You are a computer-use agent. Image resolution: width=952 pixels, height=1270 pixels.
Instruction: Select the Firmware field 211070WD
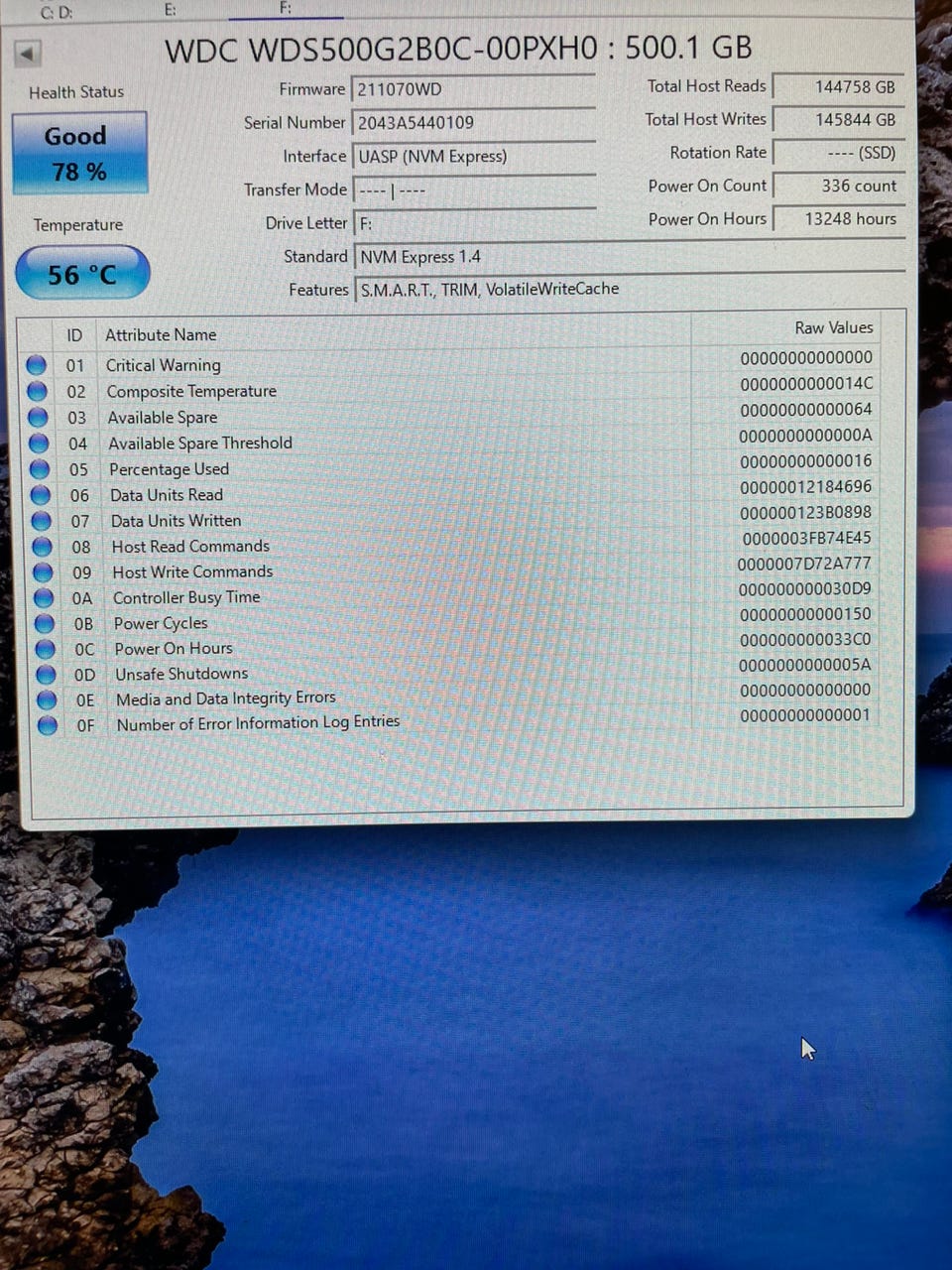474,89
